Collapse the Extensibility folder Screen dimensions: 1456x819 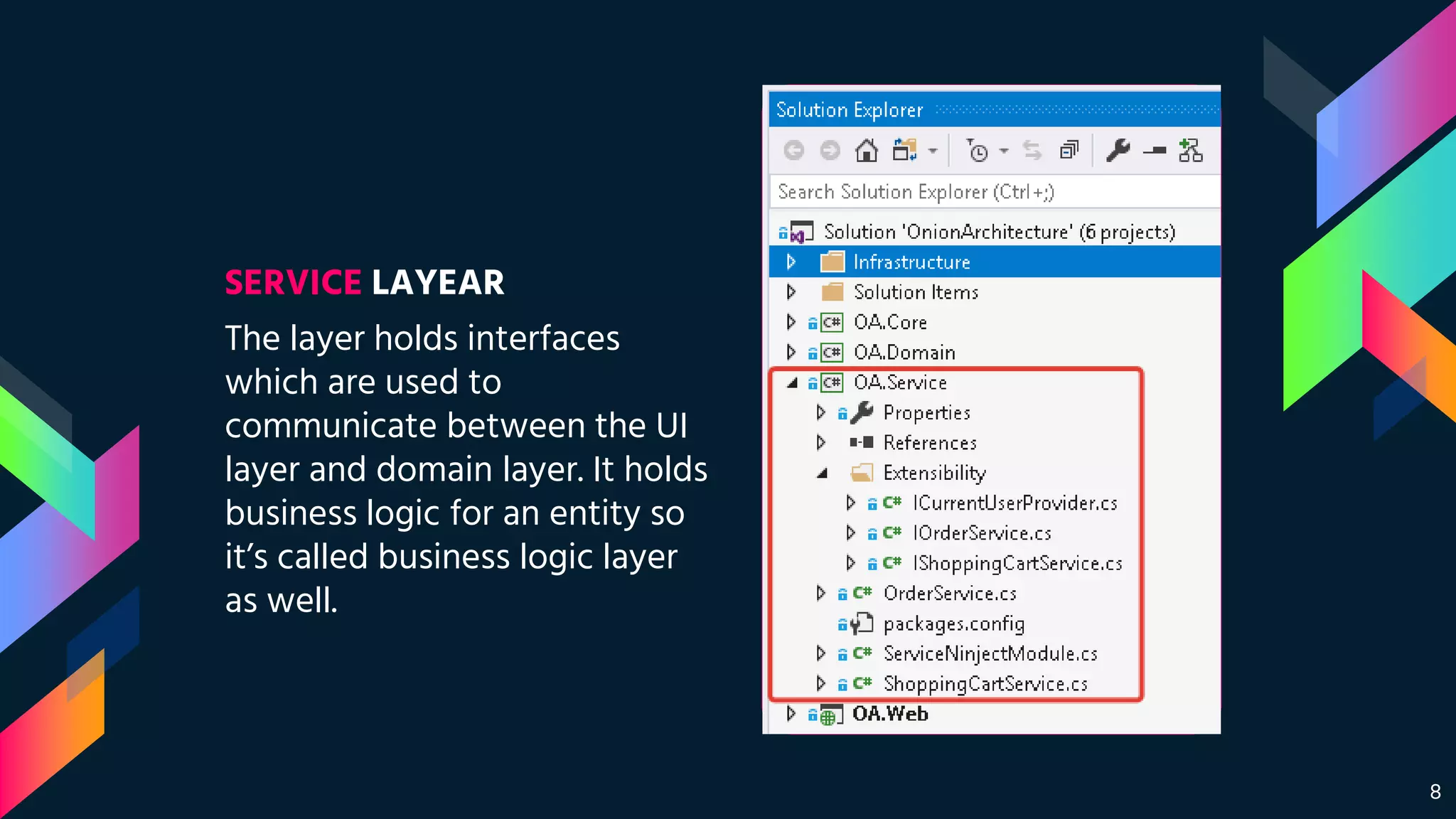[822, 473]
